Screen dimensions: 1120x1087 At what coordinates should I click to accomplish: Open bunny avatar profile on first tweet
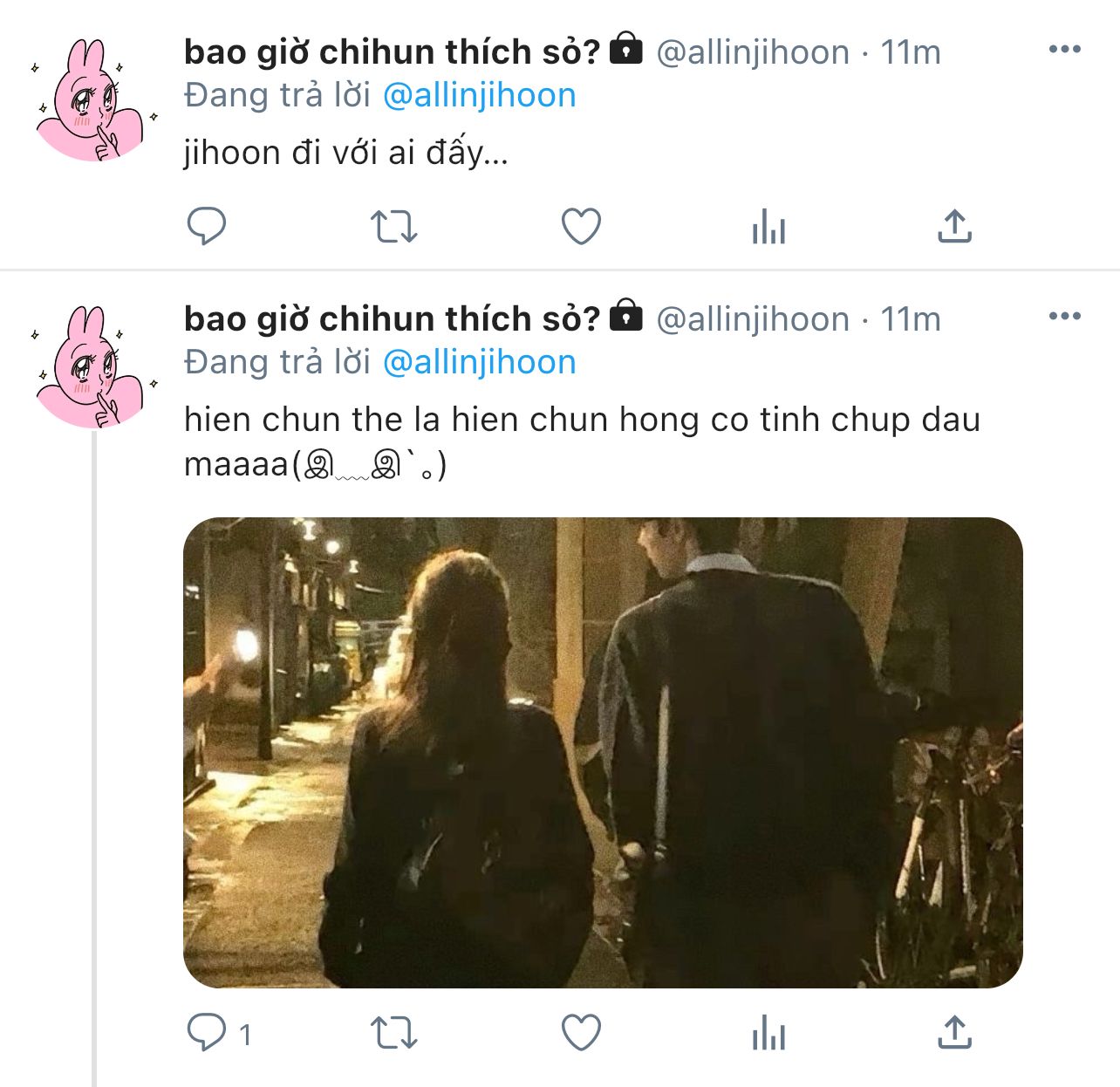[x=92, y=100]
